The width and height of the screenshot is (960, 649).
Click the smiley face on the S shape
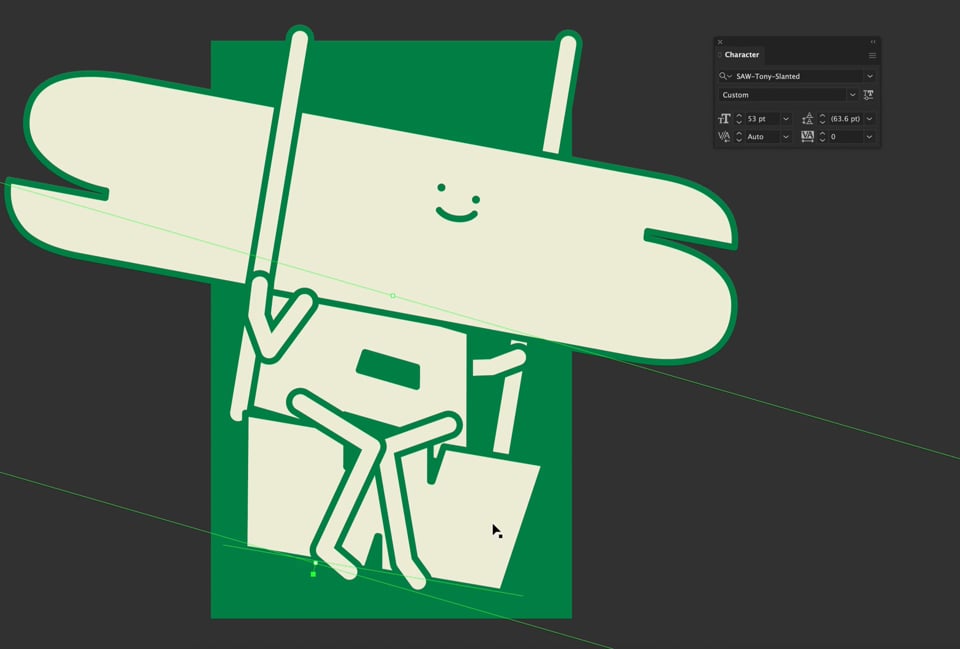point(457,203)
